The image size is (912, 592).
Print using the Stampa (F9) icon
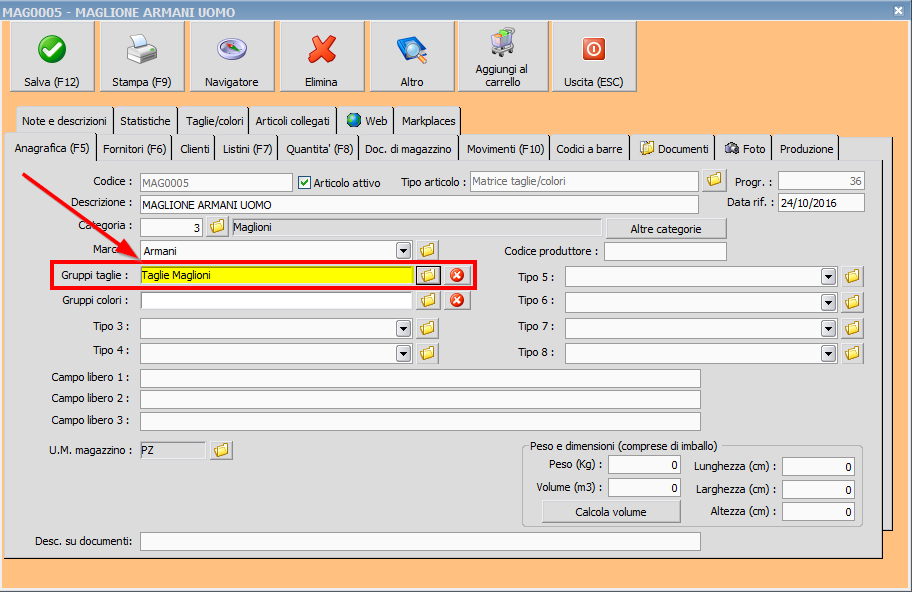click(x=141, y=57)
